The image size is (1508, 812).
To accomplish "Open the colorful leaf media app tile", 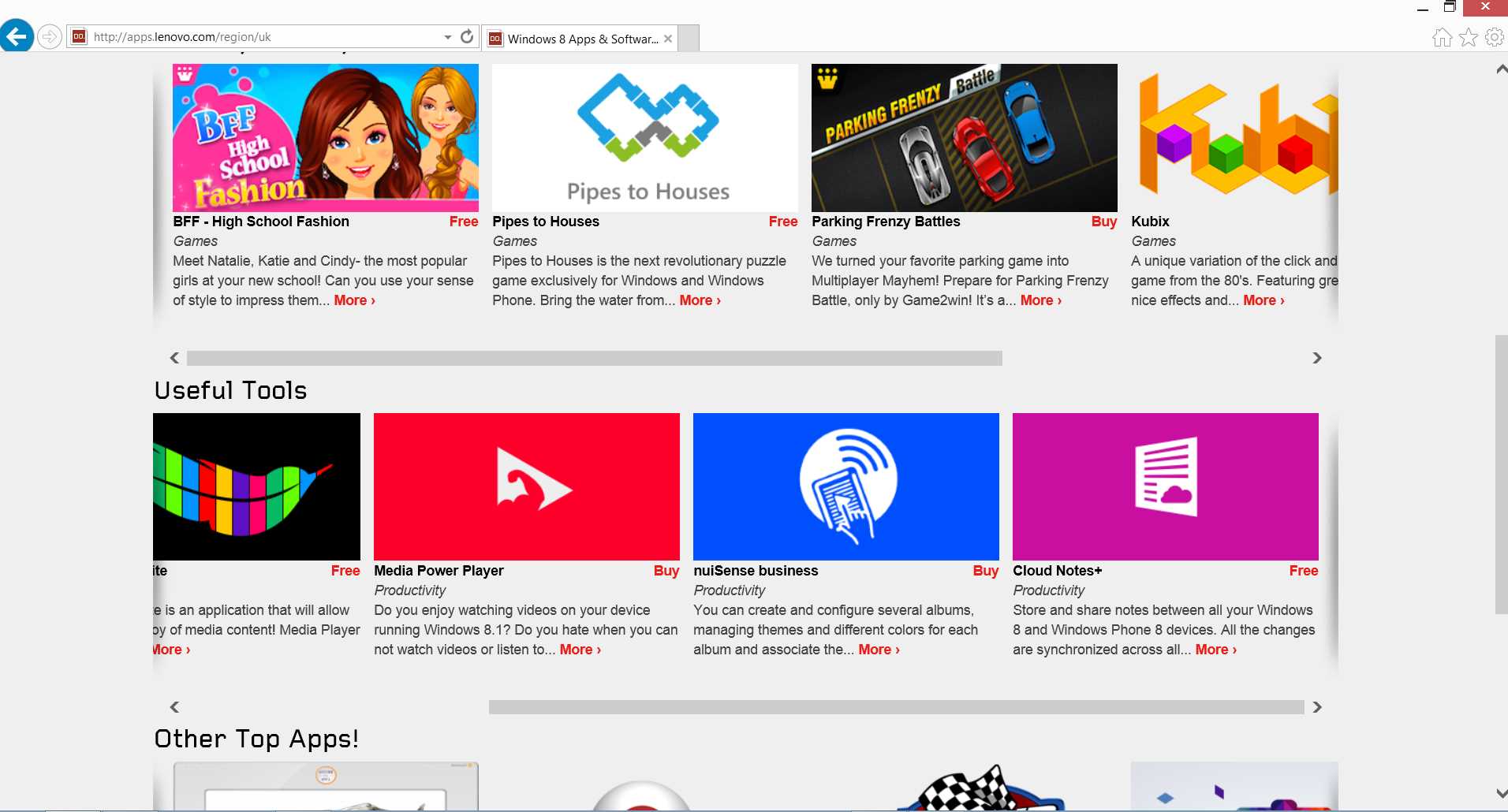I will coord(256,486).
